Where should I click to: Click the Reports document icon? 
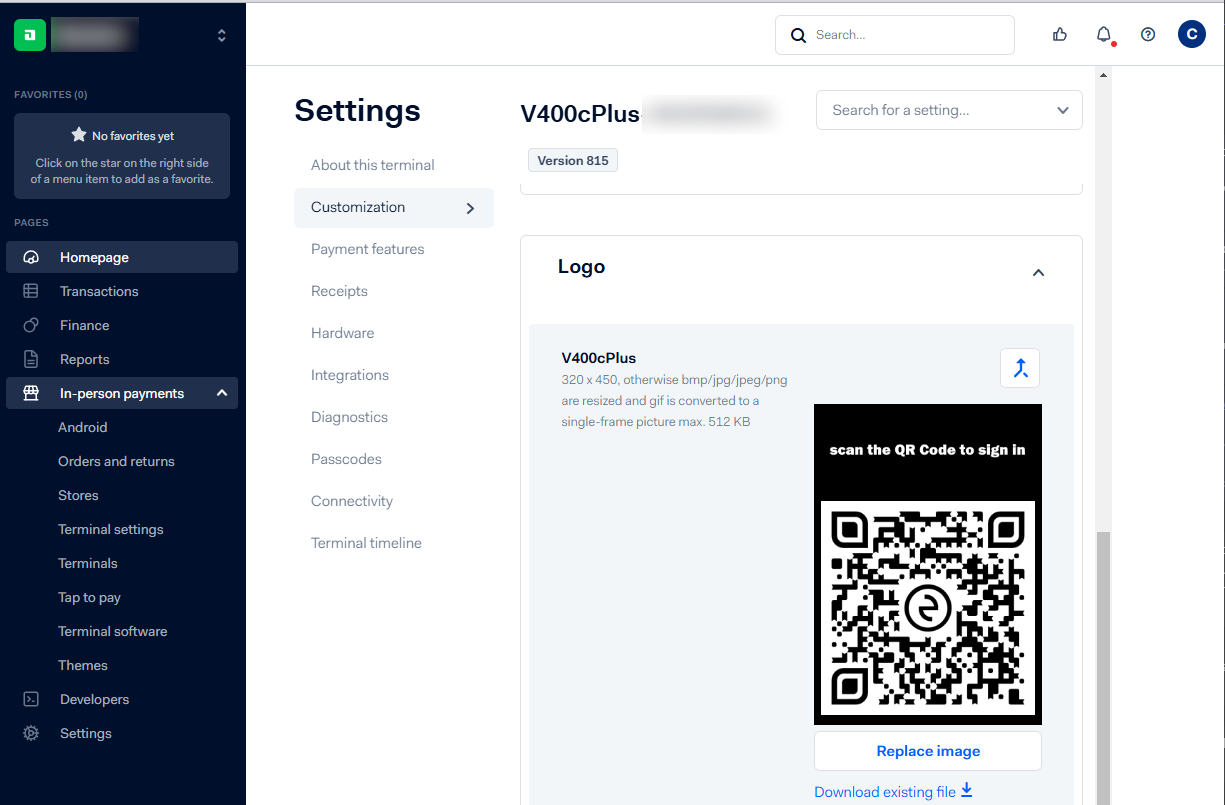tap(31, 359)
